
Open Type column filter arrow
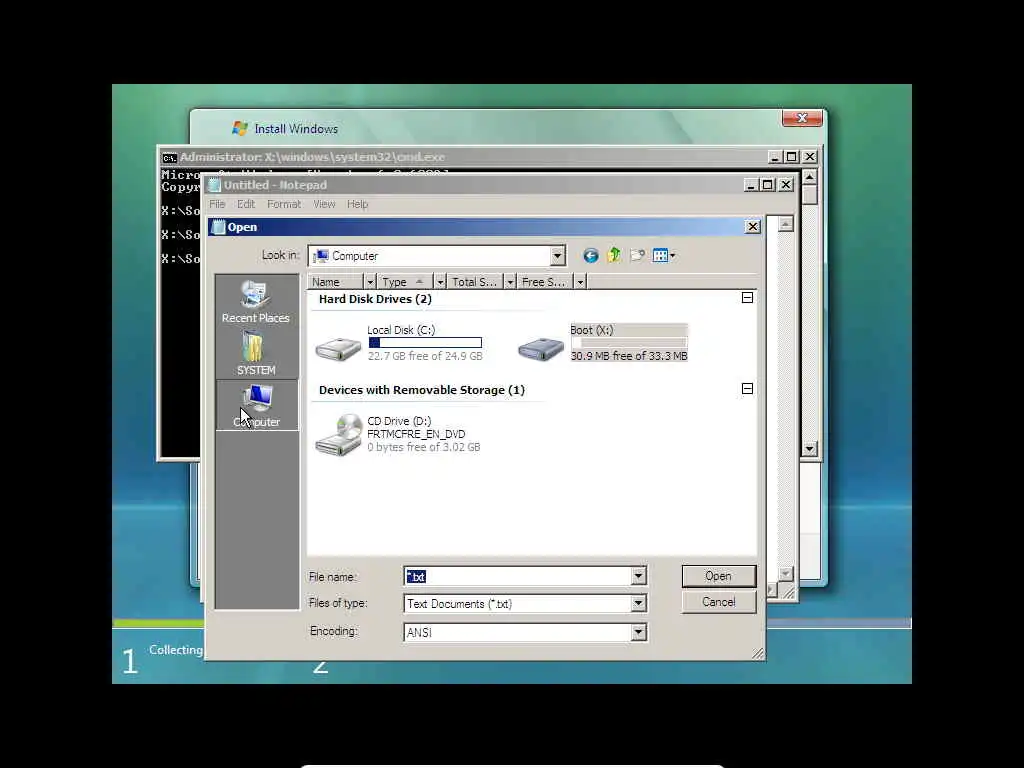click(x=441, y=281)
